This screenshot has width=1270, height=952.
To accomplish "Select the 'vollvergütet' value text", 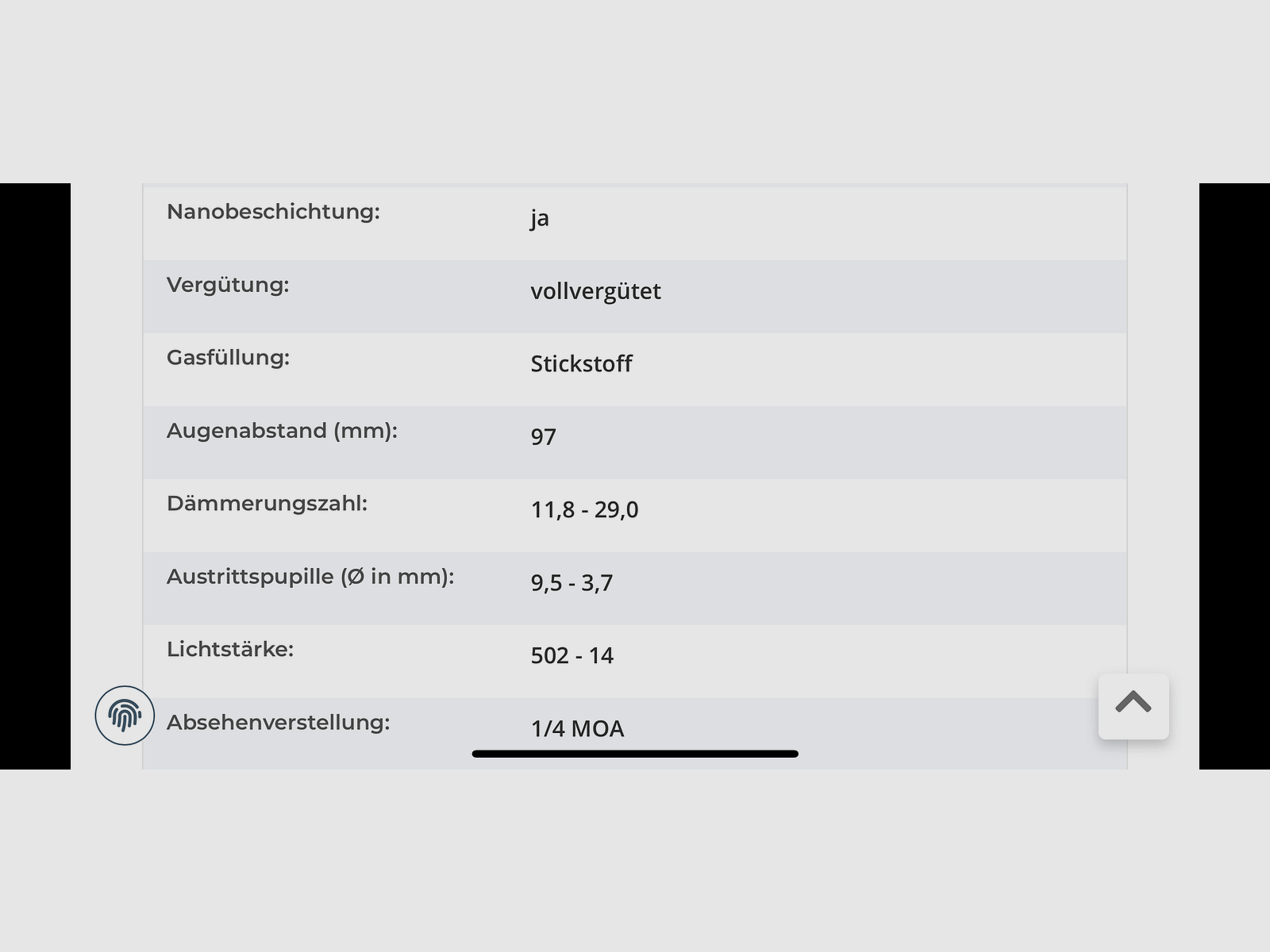I will click(595, 291).
